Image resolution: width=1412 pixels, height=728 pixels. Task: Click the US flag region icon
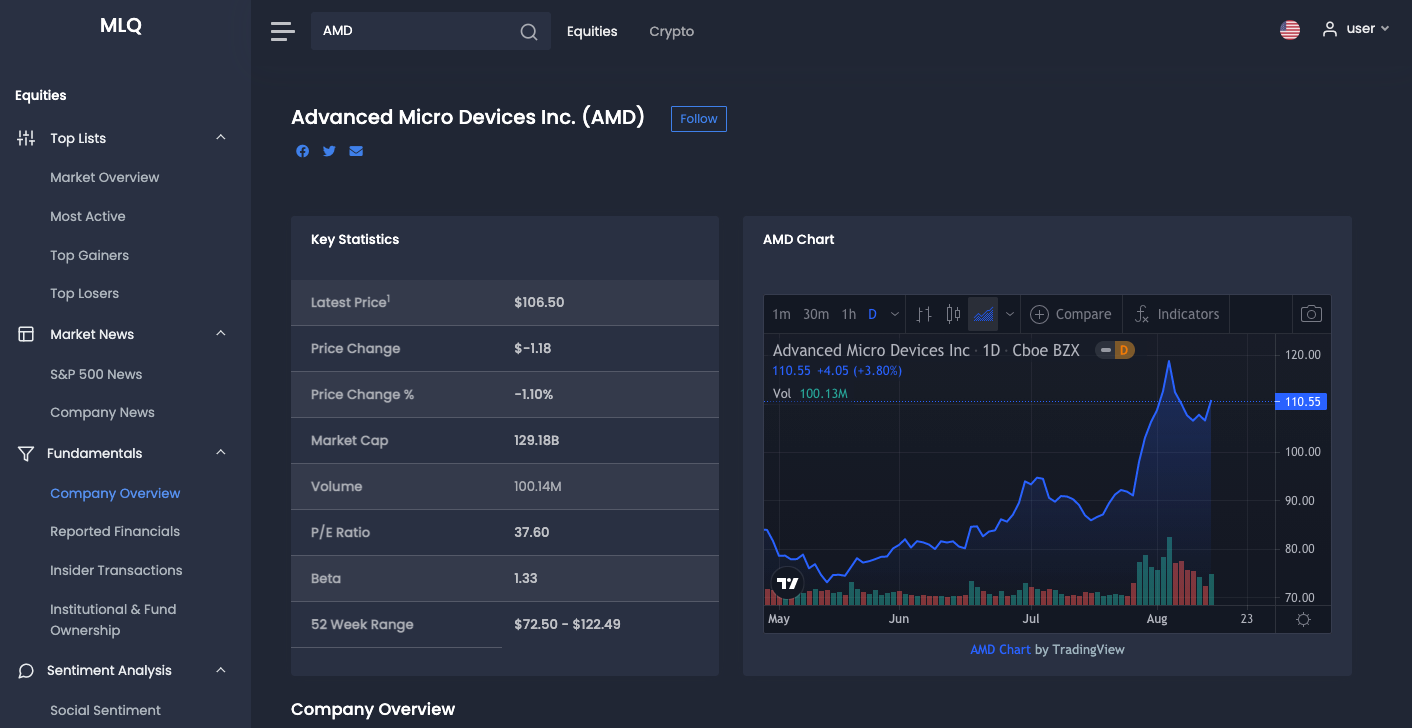click(x=1290, y=30)
